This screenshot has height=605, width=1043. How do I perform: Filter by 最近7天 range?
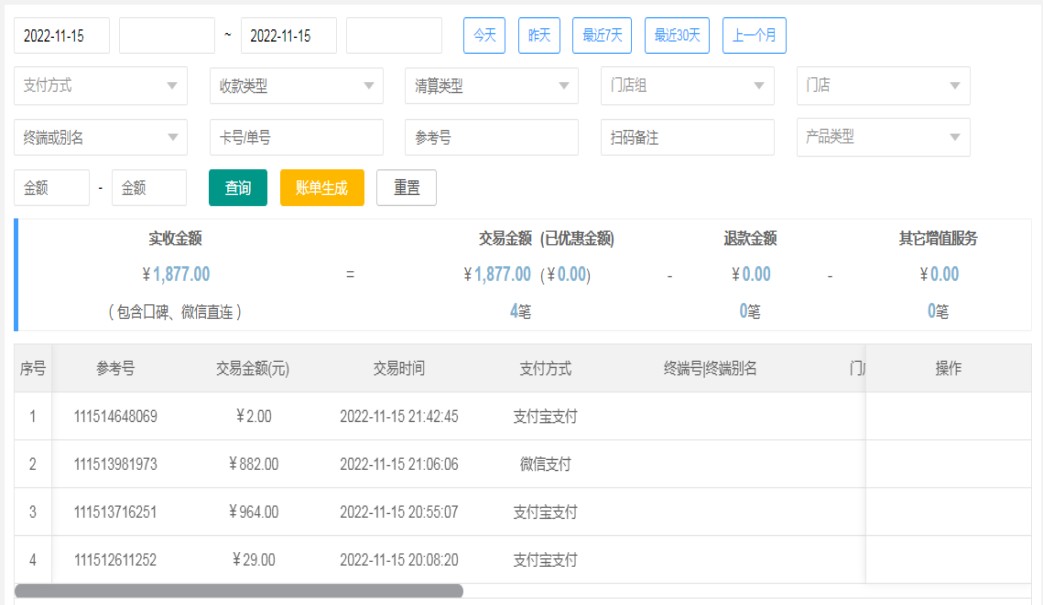coord(602,35)
